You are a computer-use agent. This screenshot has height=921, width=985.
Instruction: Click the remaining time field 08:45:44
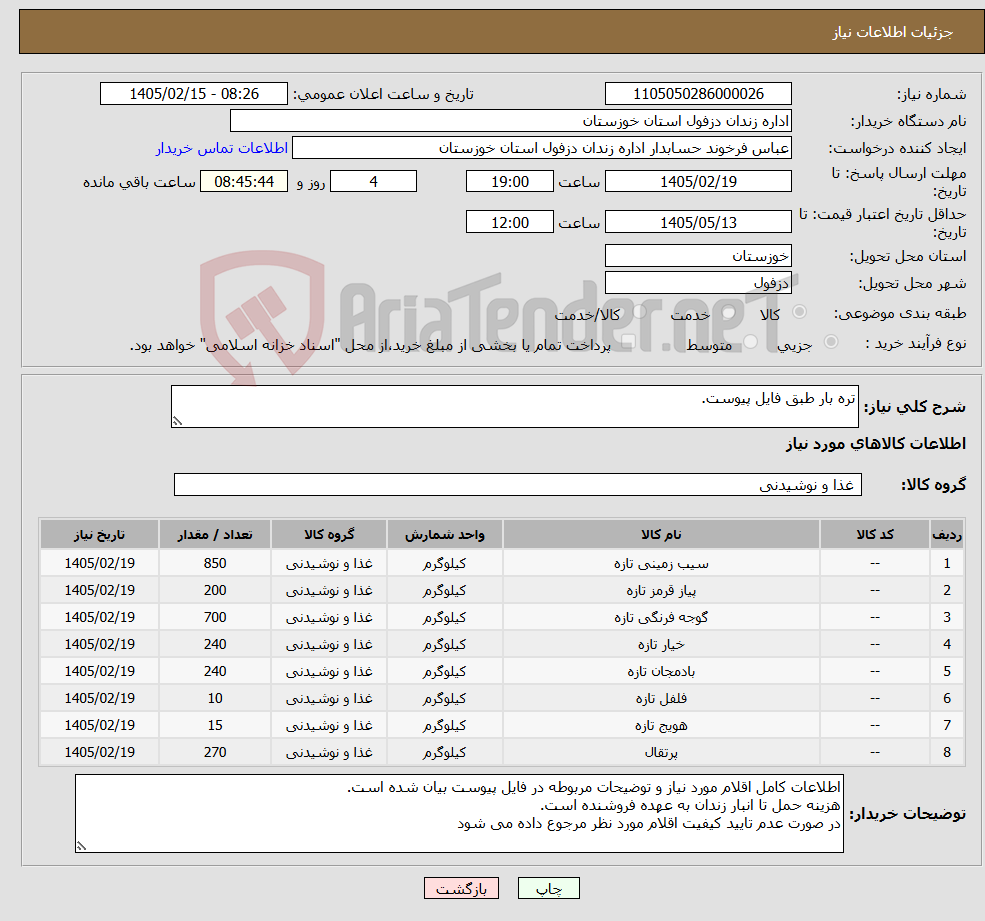(x=244, y=182)
